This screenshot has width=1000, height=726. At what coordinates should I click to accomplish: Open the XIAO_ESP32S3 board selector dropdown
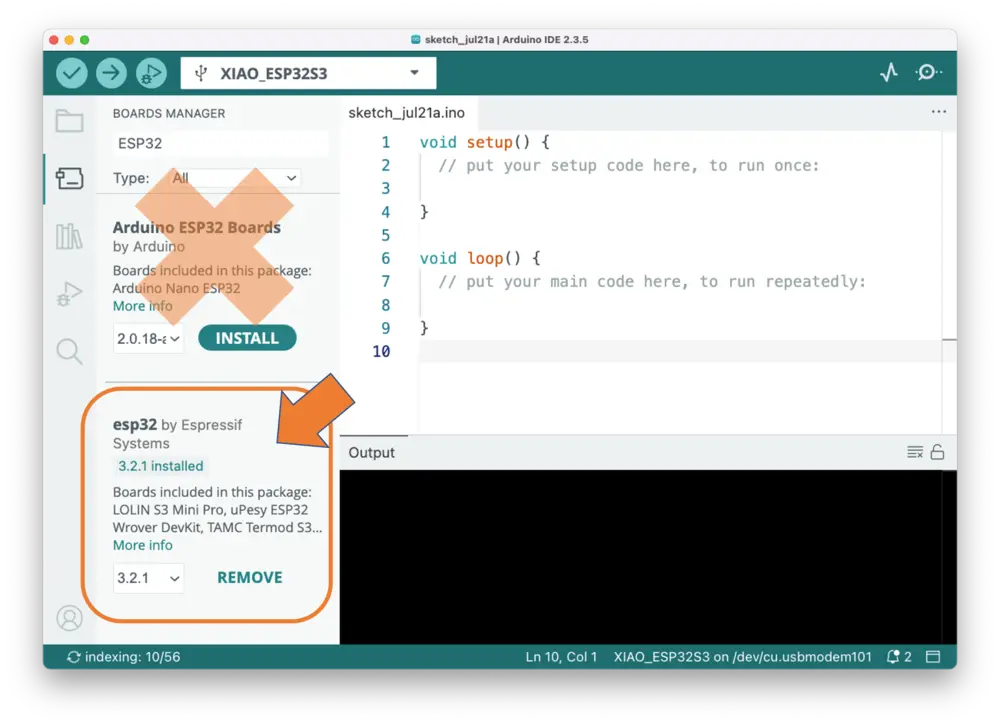click(308, 73)
